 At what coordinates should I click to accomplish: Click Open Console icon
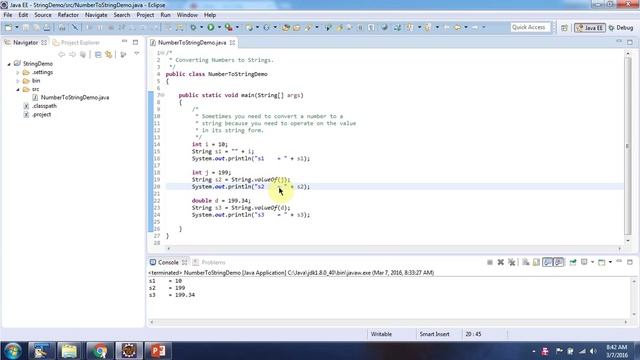[x=602, y=262]
